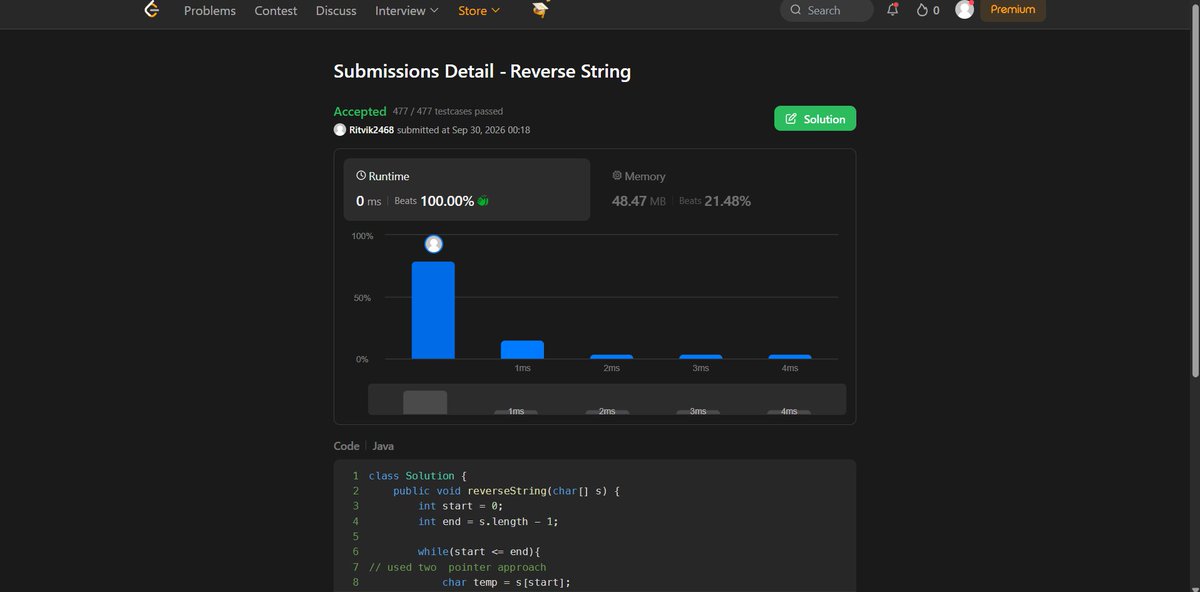
Task: Click the 'used two pointer approach' comment
Action: [x=457, y=567]
